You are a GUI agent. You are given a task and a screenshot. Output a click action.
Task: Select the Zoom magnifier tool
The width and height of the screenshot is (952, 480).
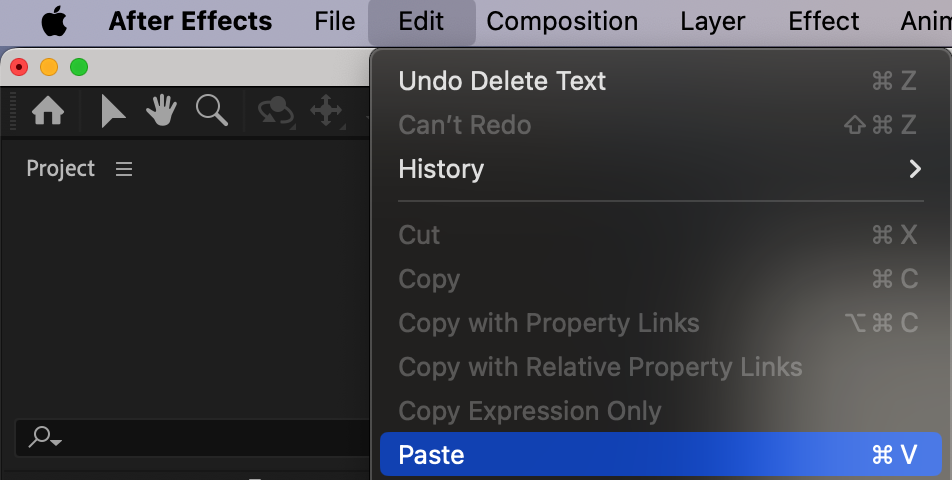tap(211, 110)
